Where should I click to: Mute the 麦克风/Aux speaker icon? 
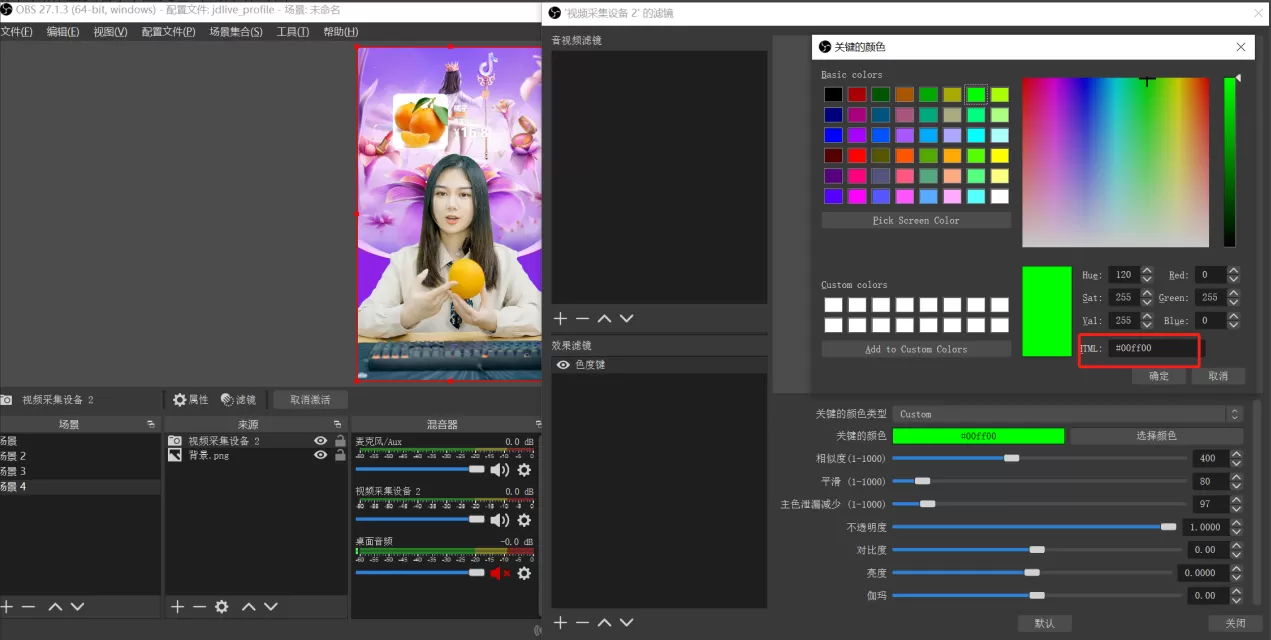[x=499, y=470]
